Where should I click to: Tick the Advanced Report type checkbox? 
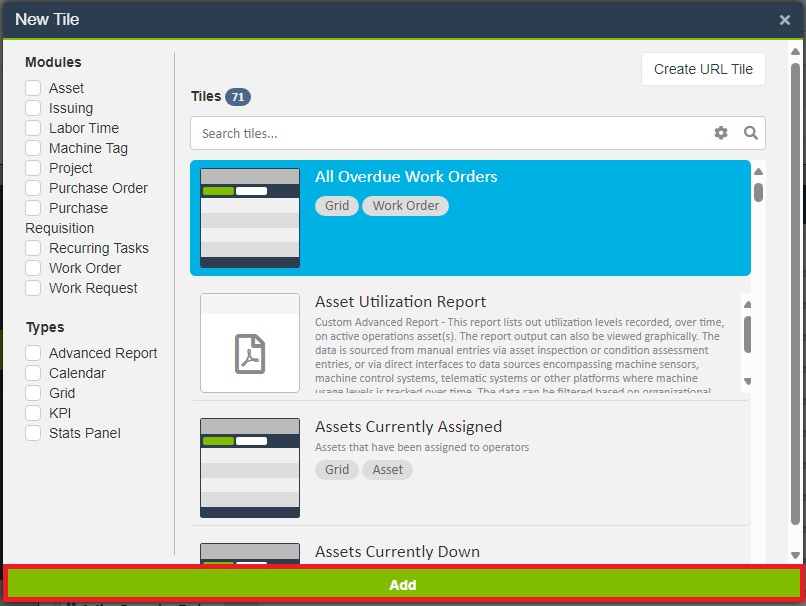(33, 353)
